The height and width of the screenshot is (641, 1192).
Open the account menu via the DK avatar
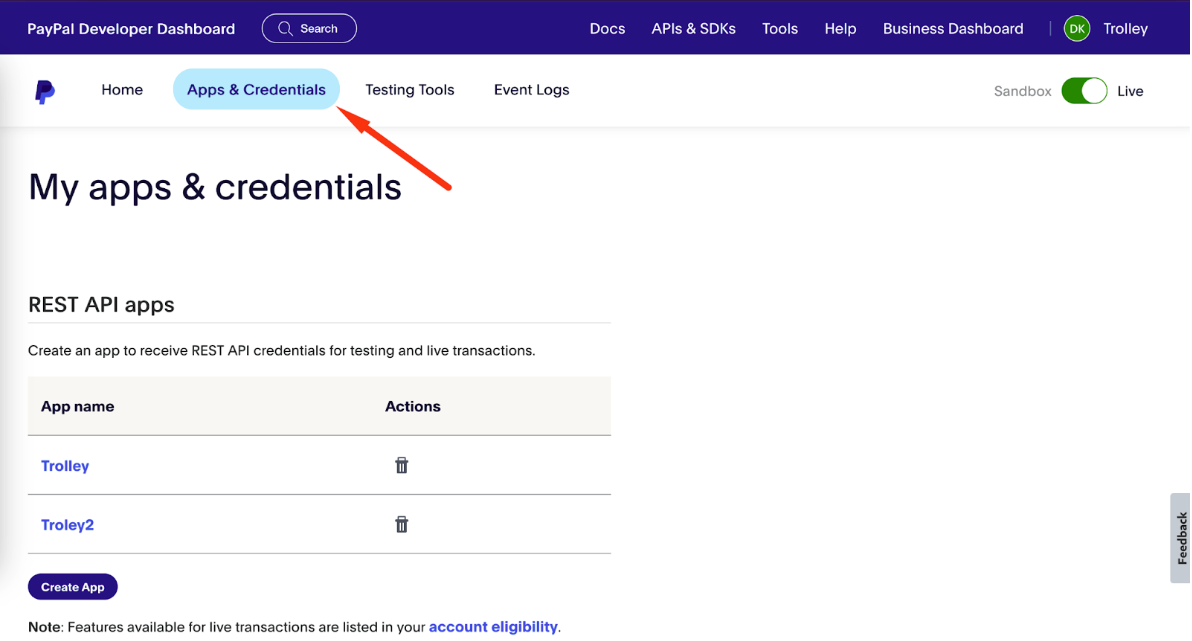click(x=1077, y=28)
